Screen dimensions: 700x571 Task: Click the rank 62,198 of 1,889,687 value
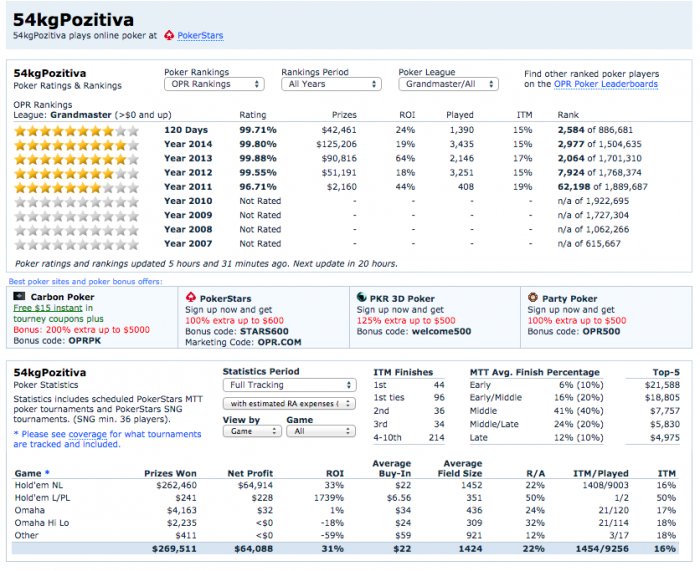pos(602,187)
